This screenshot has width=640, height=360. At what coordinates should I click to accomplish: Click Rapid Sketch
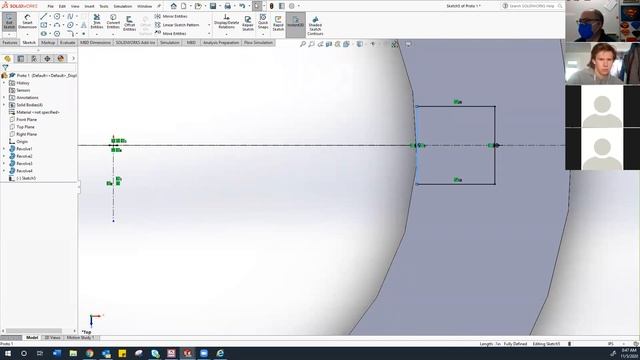[x=278, y=23]
